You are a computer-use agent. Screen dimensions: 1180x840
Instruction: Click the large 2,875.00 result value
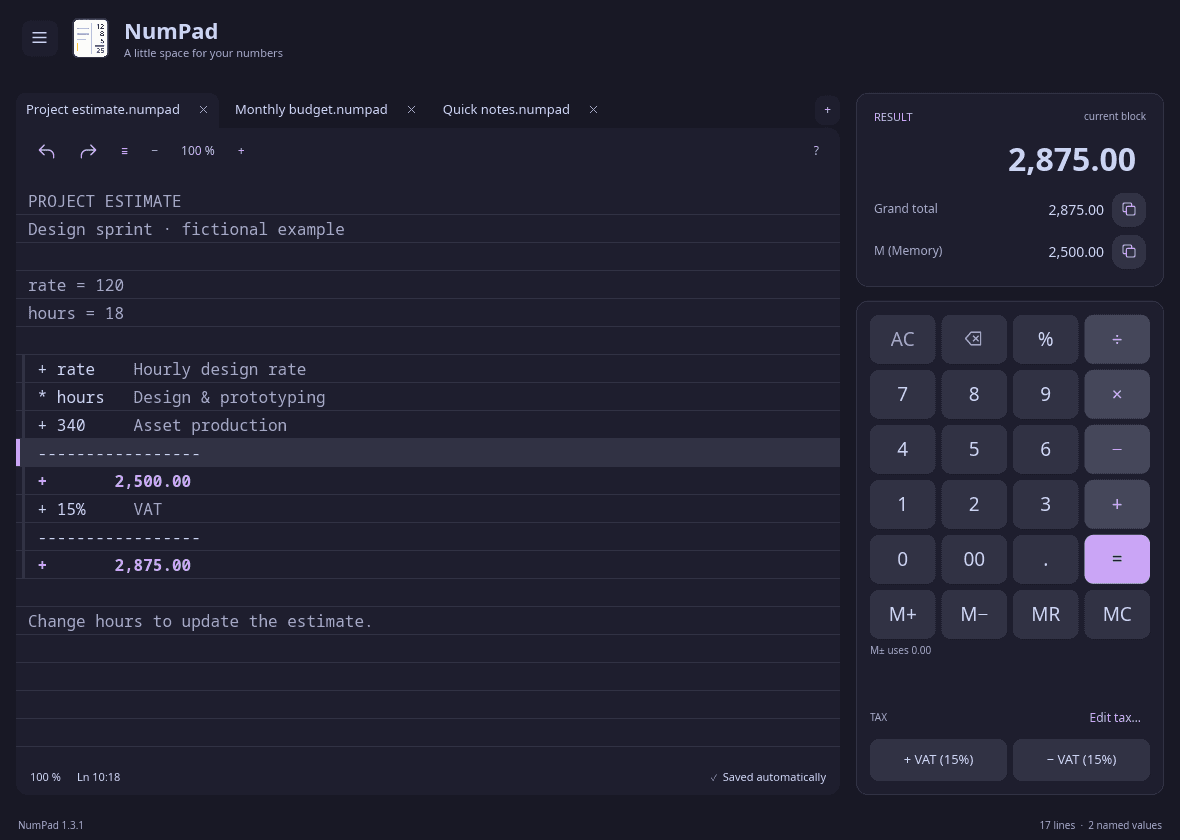click(1072, 160)
